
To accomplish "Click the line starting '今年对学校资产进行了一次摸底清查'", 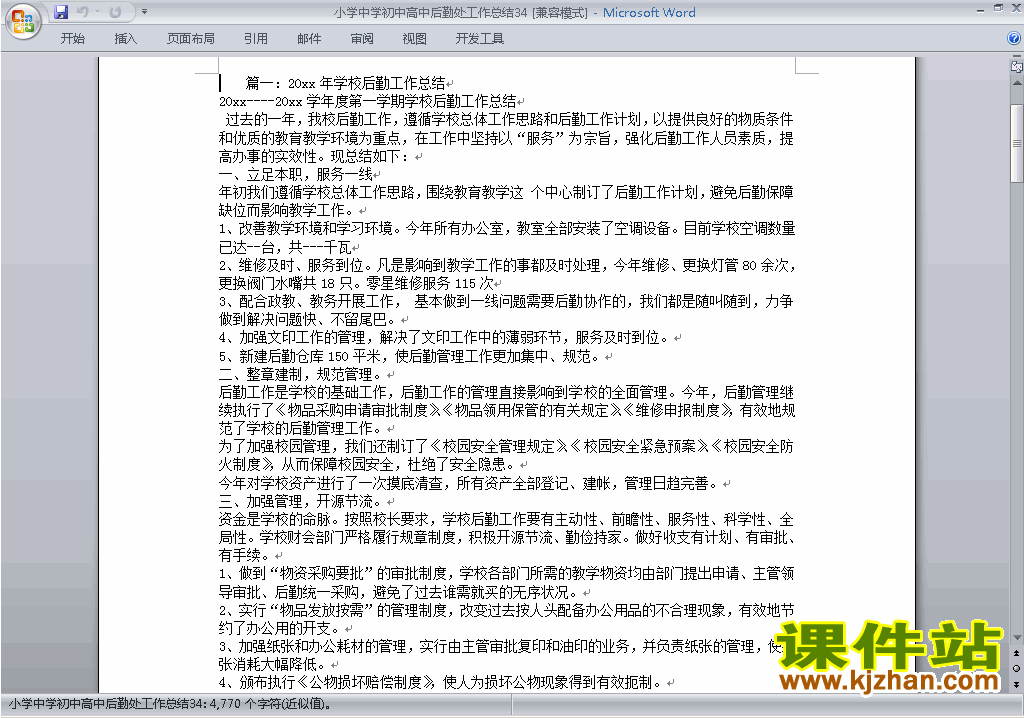I will point(468,483).
